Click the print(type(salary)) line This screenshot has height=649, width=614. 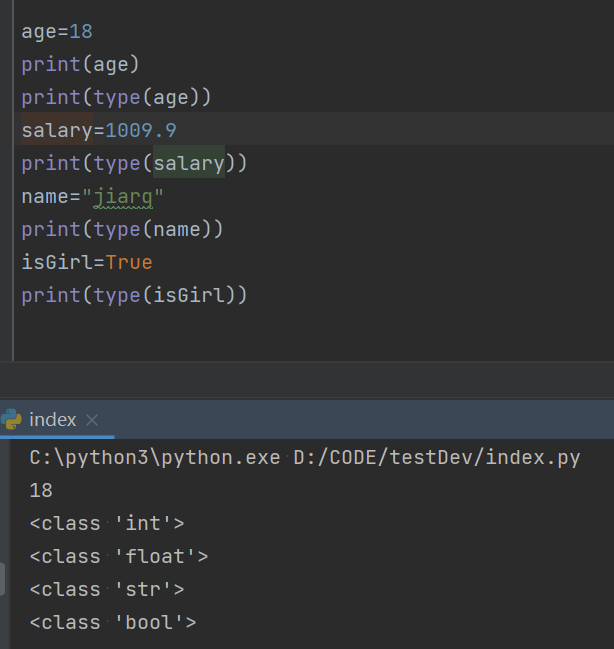tap(134, 163)
